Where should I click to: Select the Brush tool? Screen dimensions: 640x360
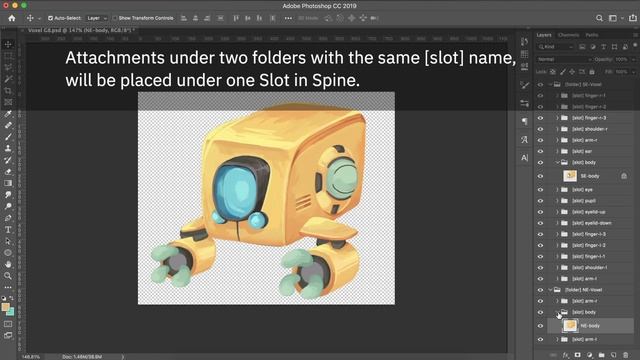8,137
